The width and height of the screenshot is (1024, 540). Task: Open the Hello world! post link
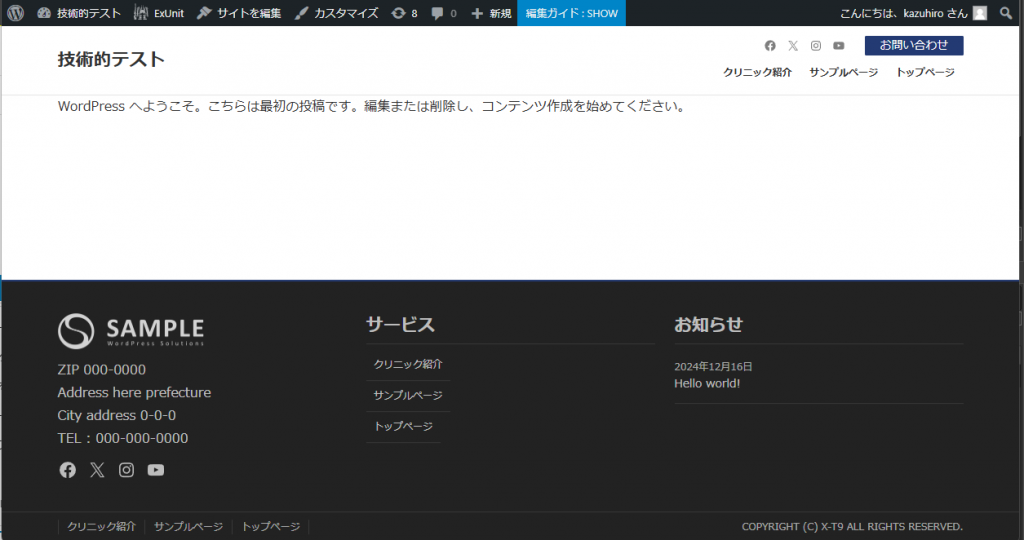(x=707, y=383)
